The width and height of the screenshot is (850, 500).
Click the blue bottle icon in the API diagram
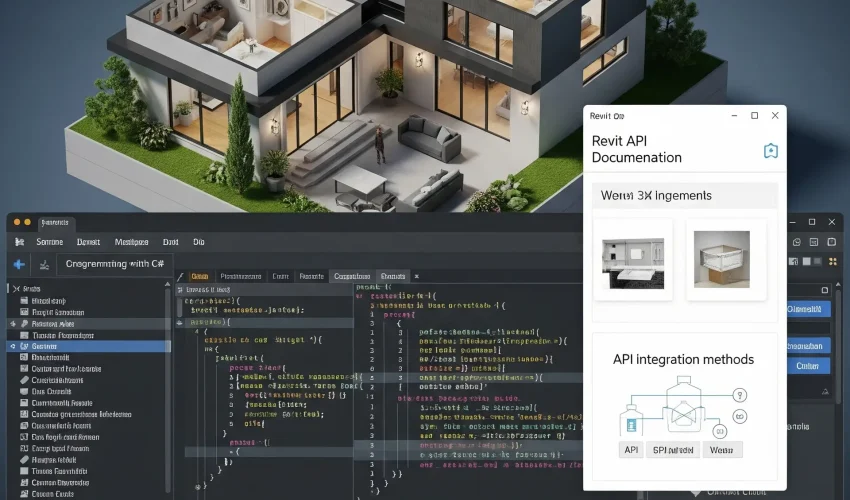631,426
